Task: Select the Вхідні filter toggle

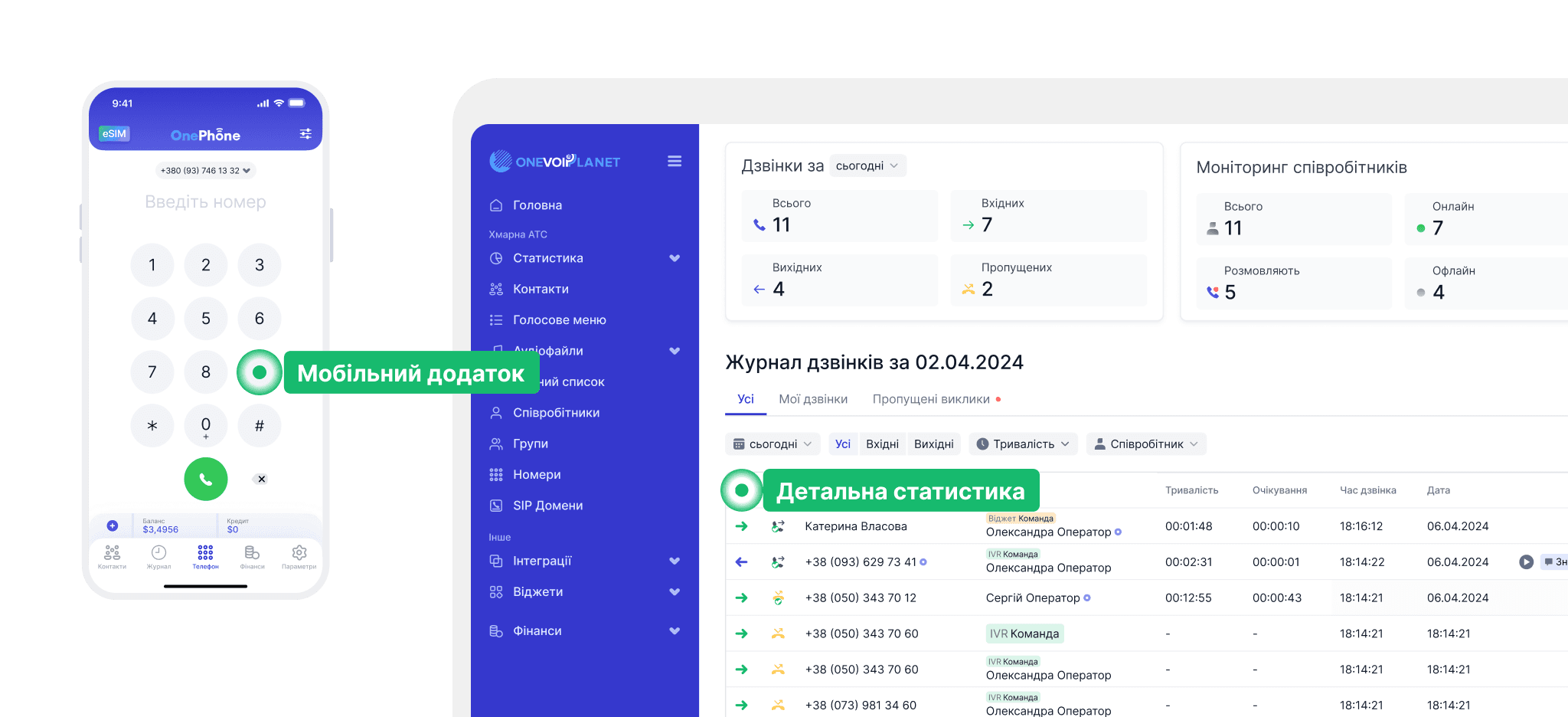Action: (x=882, y=444)
